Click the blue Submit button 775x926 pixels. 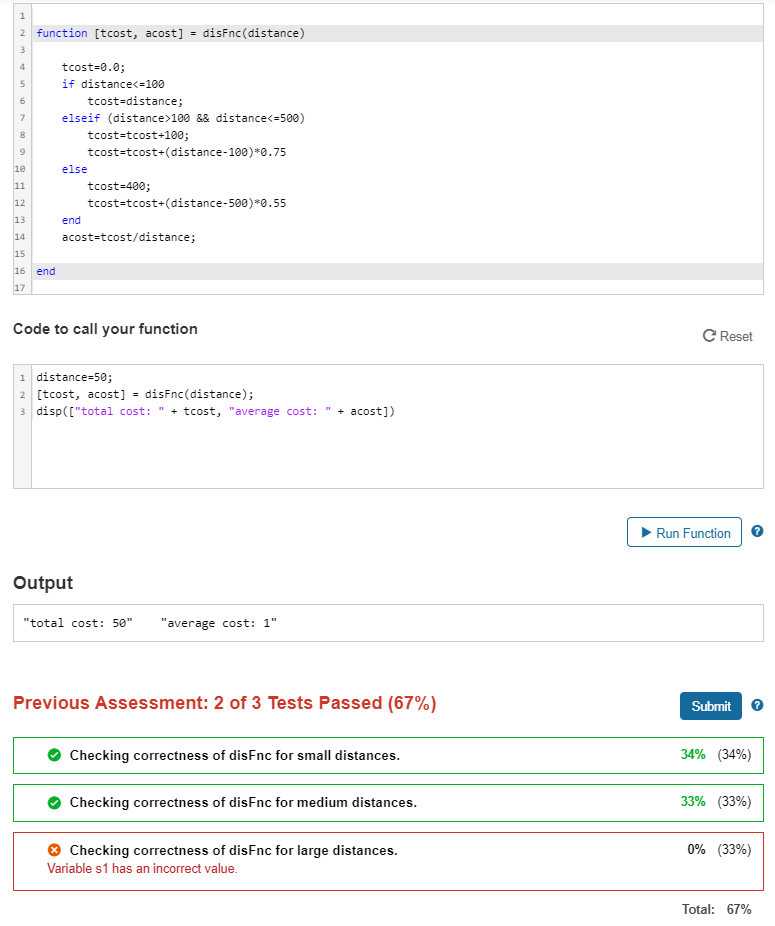coord(711,706)
